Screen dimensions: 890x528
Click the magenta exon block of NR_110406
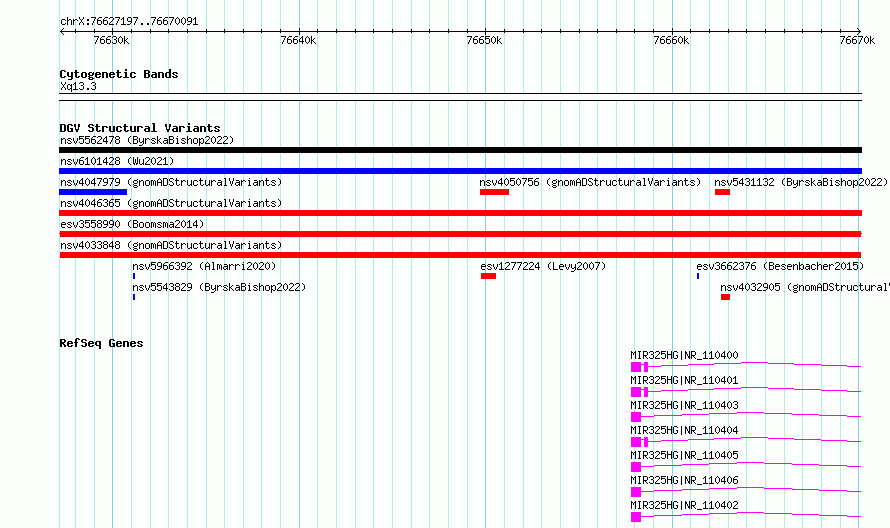coord(636,492)
